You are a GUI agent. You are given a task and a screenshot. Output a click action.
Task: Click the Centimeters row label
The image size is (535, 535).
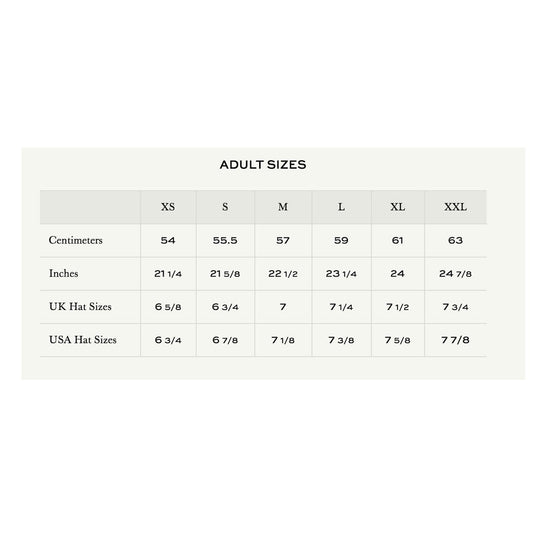[75, 240]
